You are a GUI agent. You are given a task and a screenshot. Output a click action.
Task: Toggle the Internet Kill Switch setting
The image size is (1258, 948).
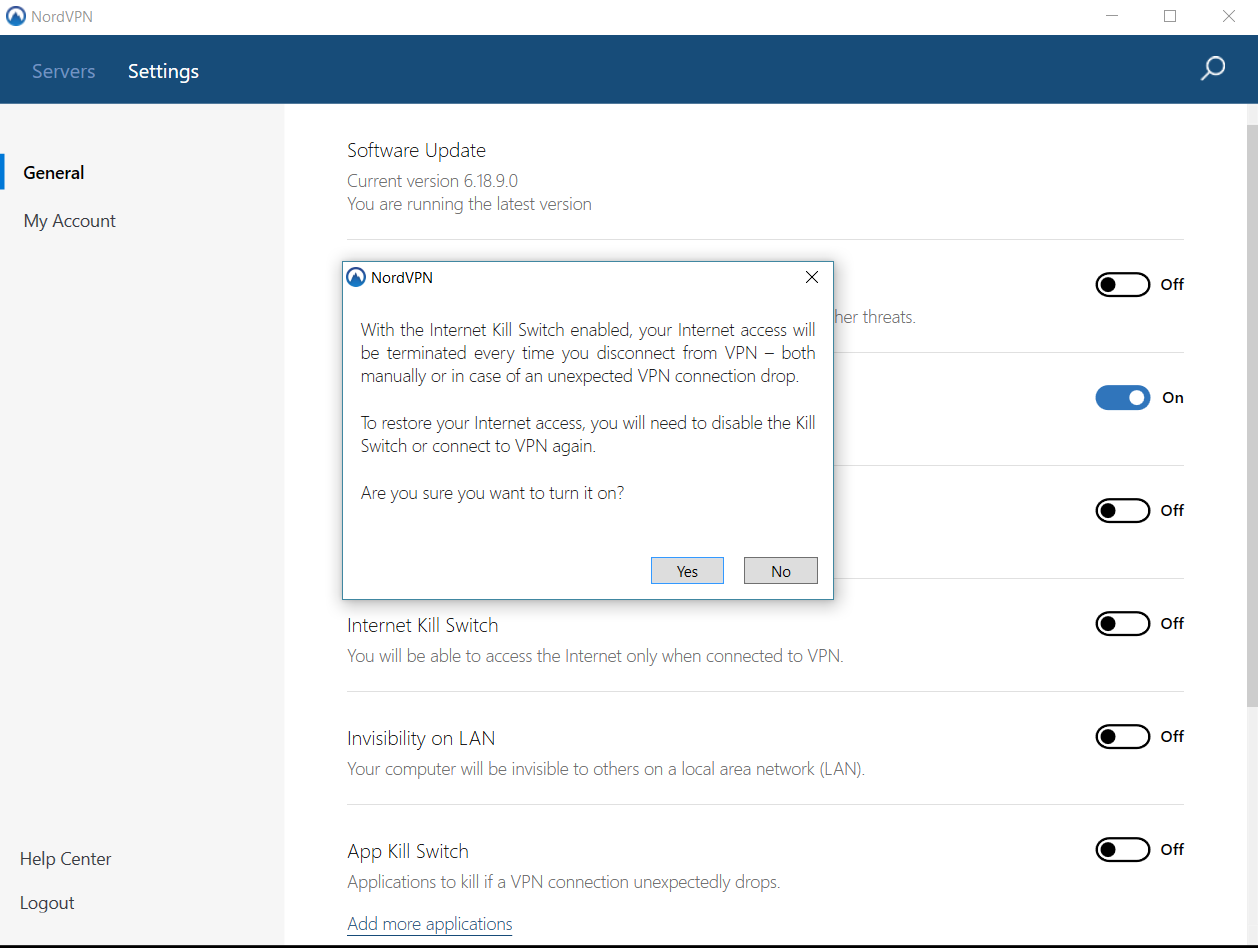(1122, 624)
